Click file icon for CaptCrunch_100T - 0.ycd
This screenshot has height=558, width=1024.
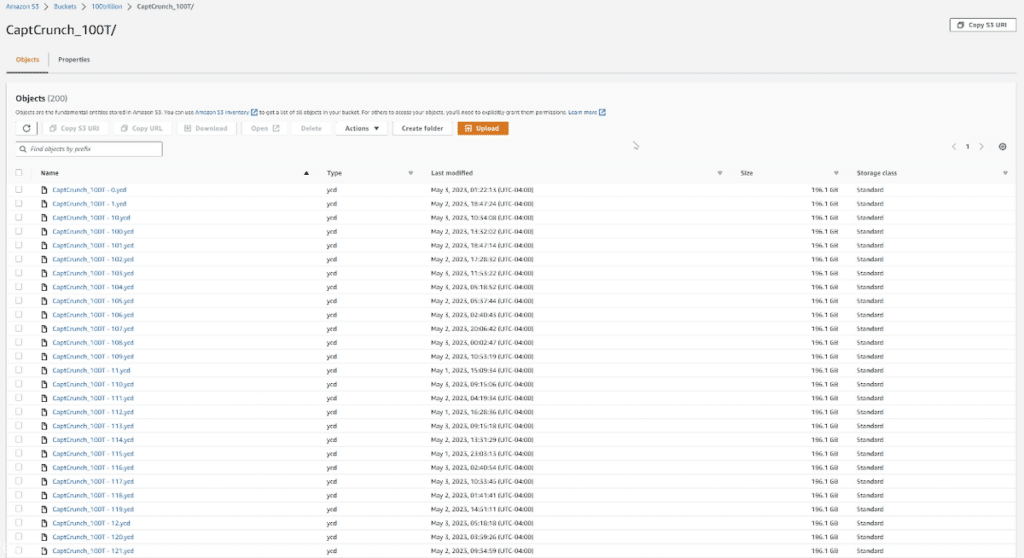44,189
